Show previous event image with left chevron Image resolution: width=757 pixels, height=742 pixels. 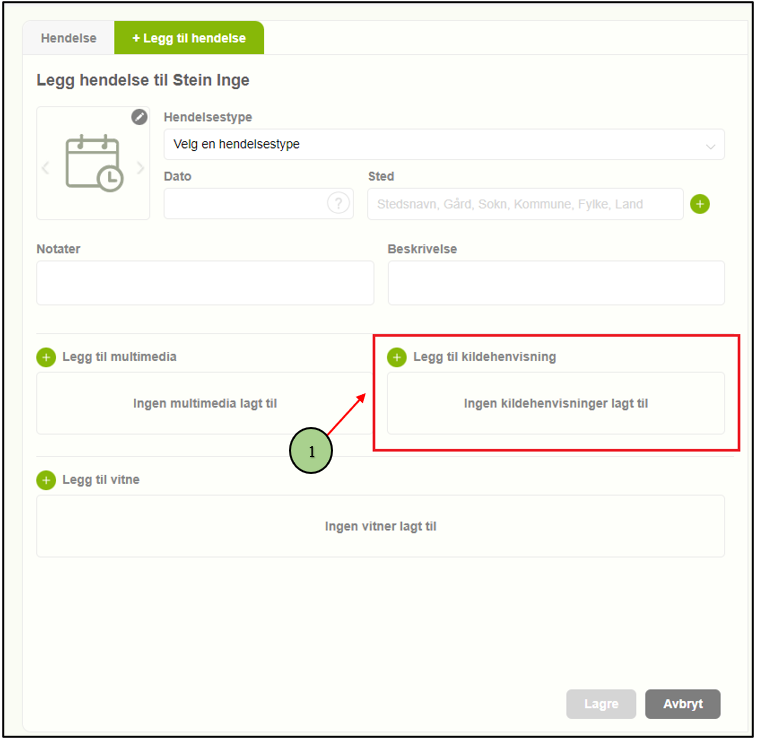coord(46,168)
